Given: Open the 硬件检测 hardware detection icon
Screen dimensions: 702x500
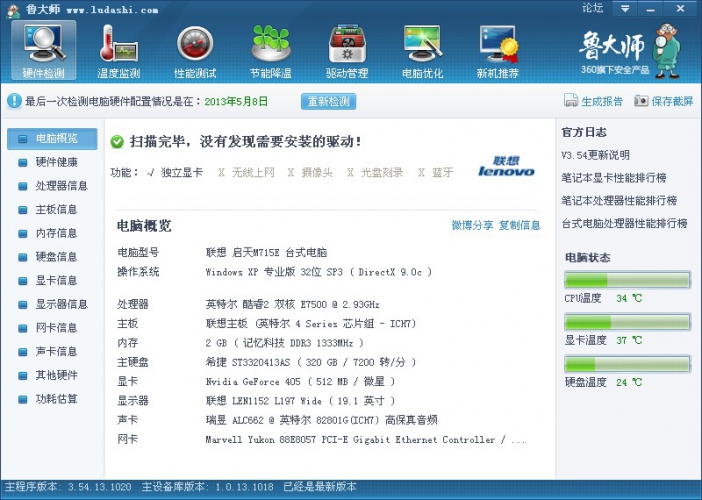Looking at the screenshot, I should pyautogui.click(x=43, y=50).
